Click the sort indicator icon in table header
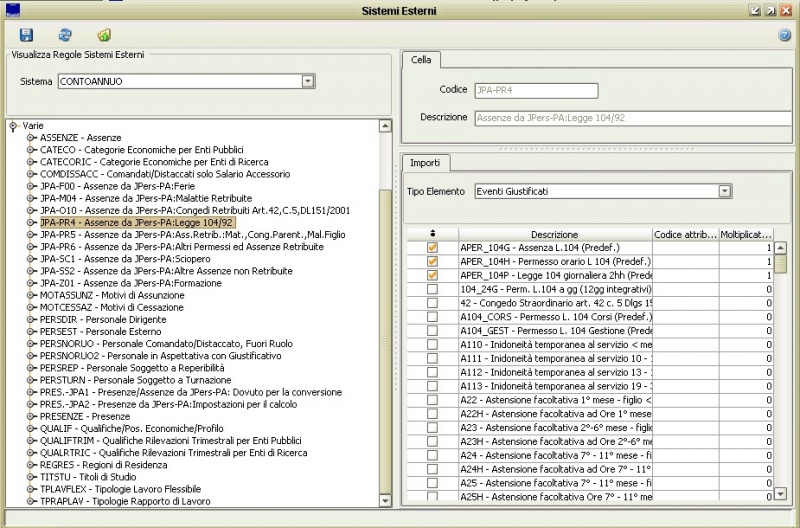The height and width of the screenshot is (528, 800). (x=432, y=234)
